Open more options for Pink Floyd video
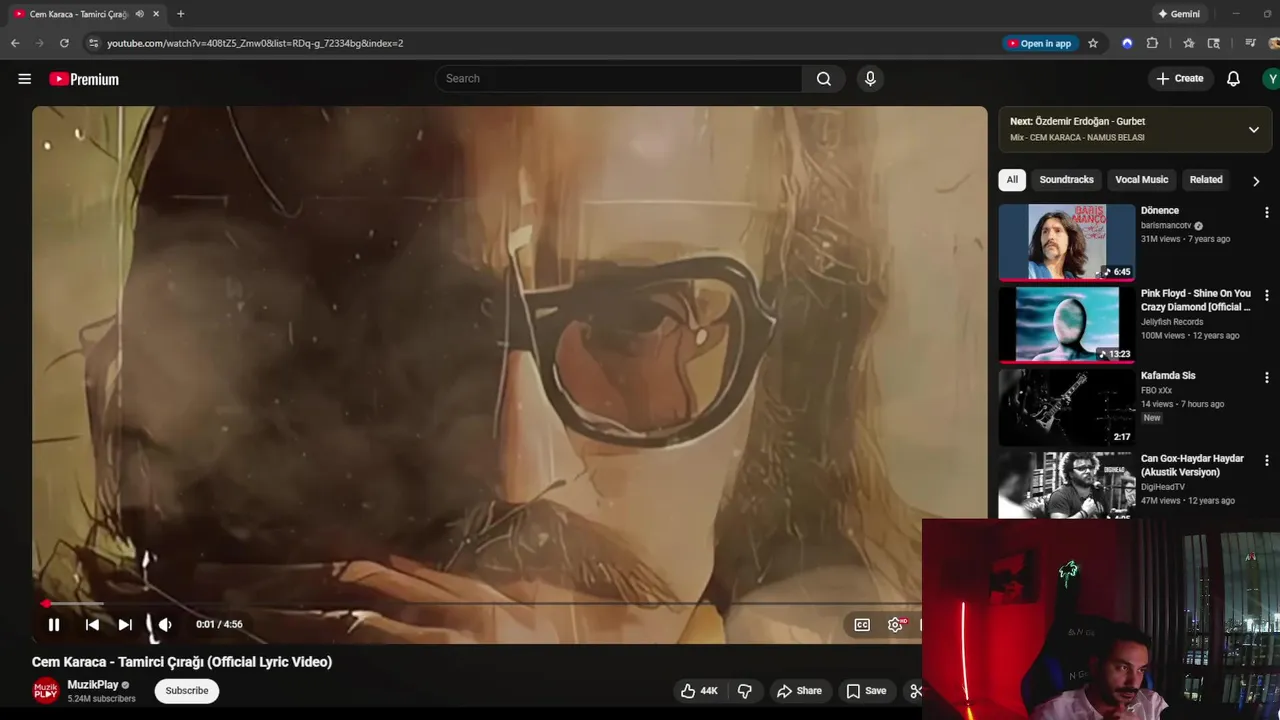Viewport: 1280px width, 720px height. (x=1267, y=296)
